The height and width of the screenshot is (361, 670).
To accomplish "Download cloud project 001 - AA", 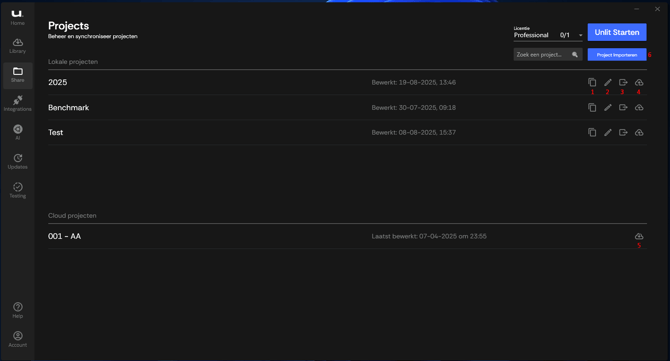I will tap(639, 236).
